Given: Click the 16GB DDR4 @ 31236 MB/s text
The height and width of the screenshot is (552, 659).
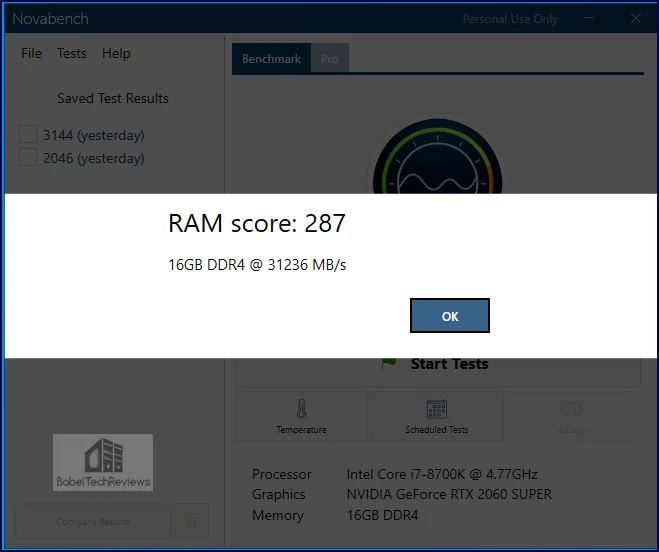Looking at the screenshot, I should point(257,265).
